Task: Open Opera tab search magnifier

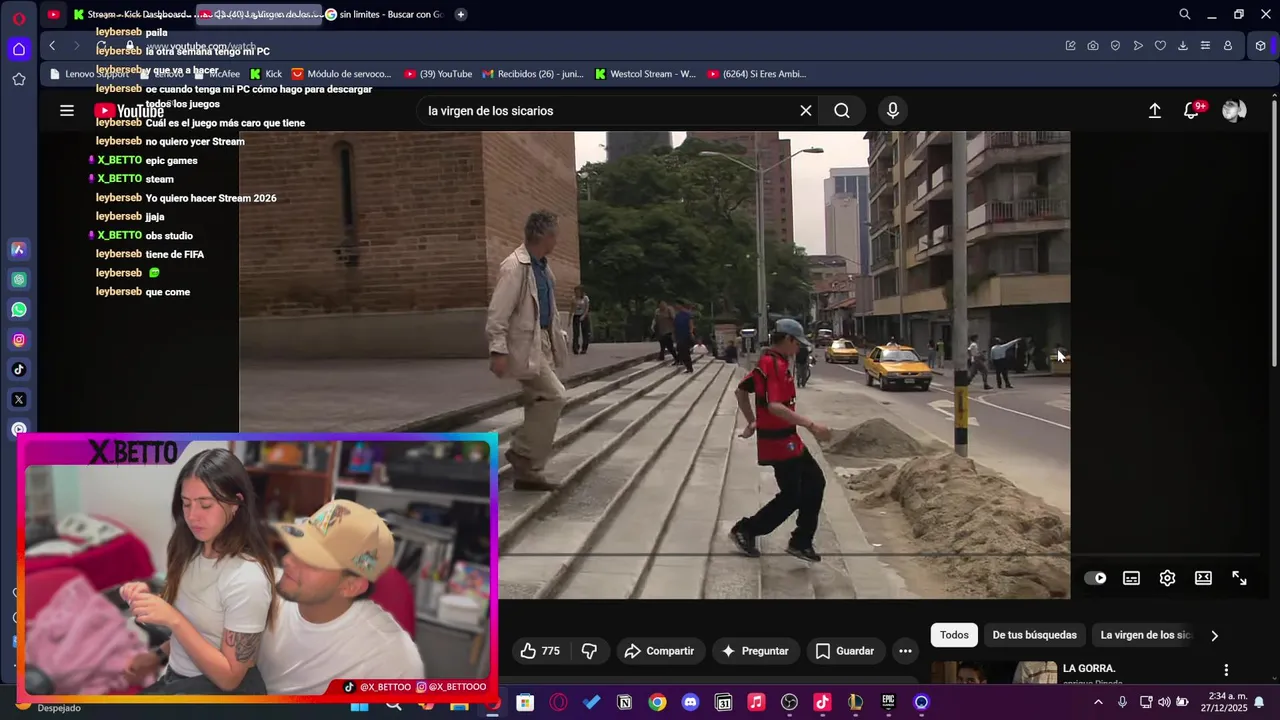Action: click(x=1185, y=14)
